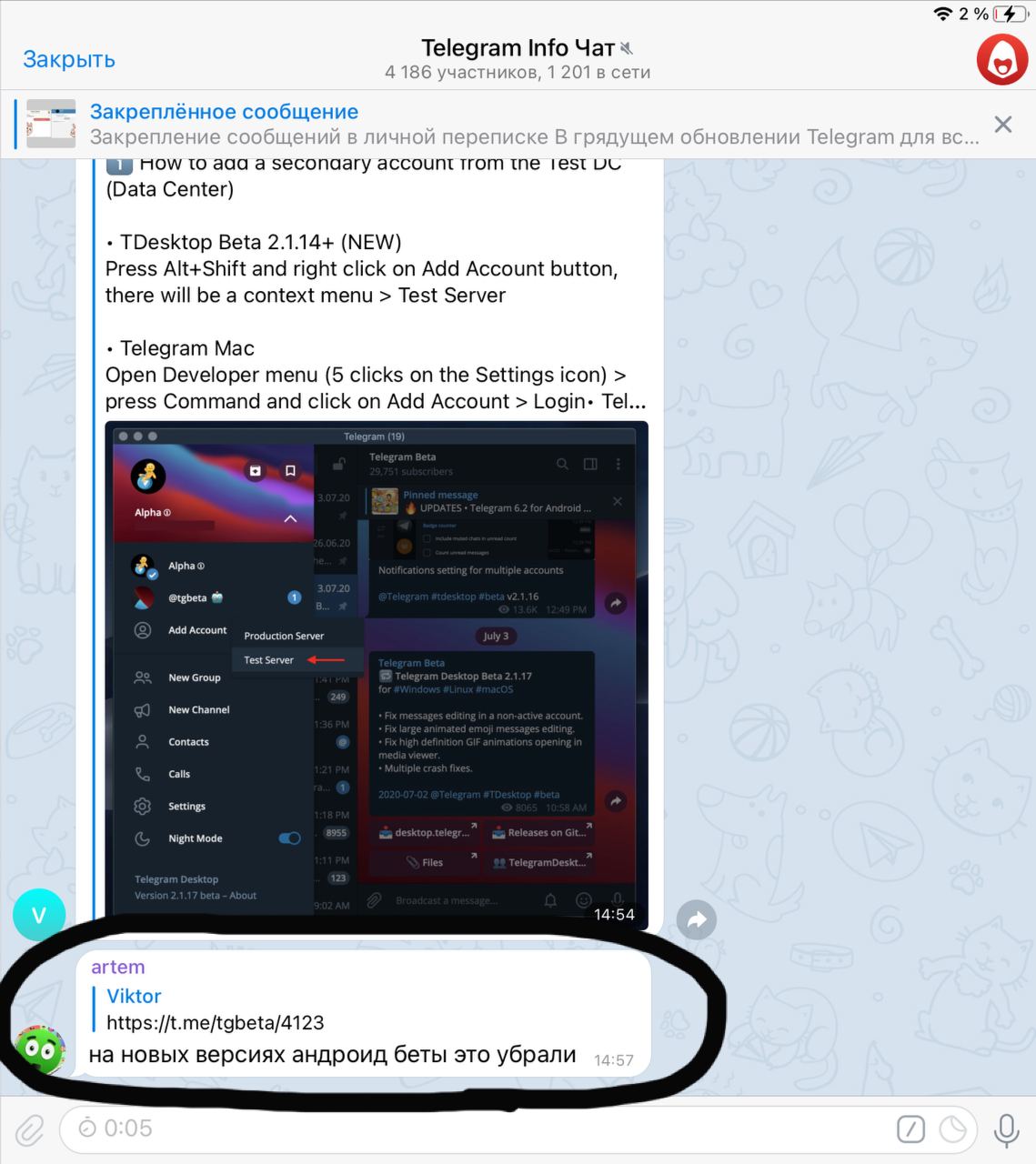The image size is (1036, 1164).
Task: Open the Telegram desktop screenshot image
Action: [377, 676]
